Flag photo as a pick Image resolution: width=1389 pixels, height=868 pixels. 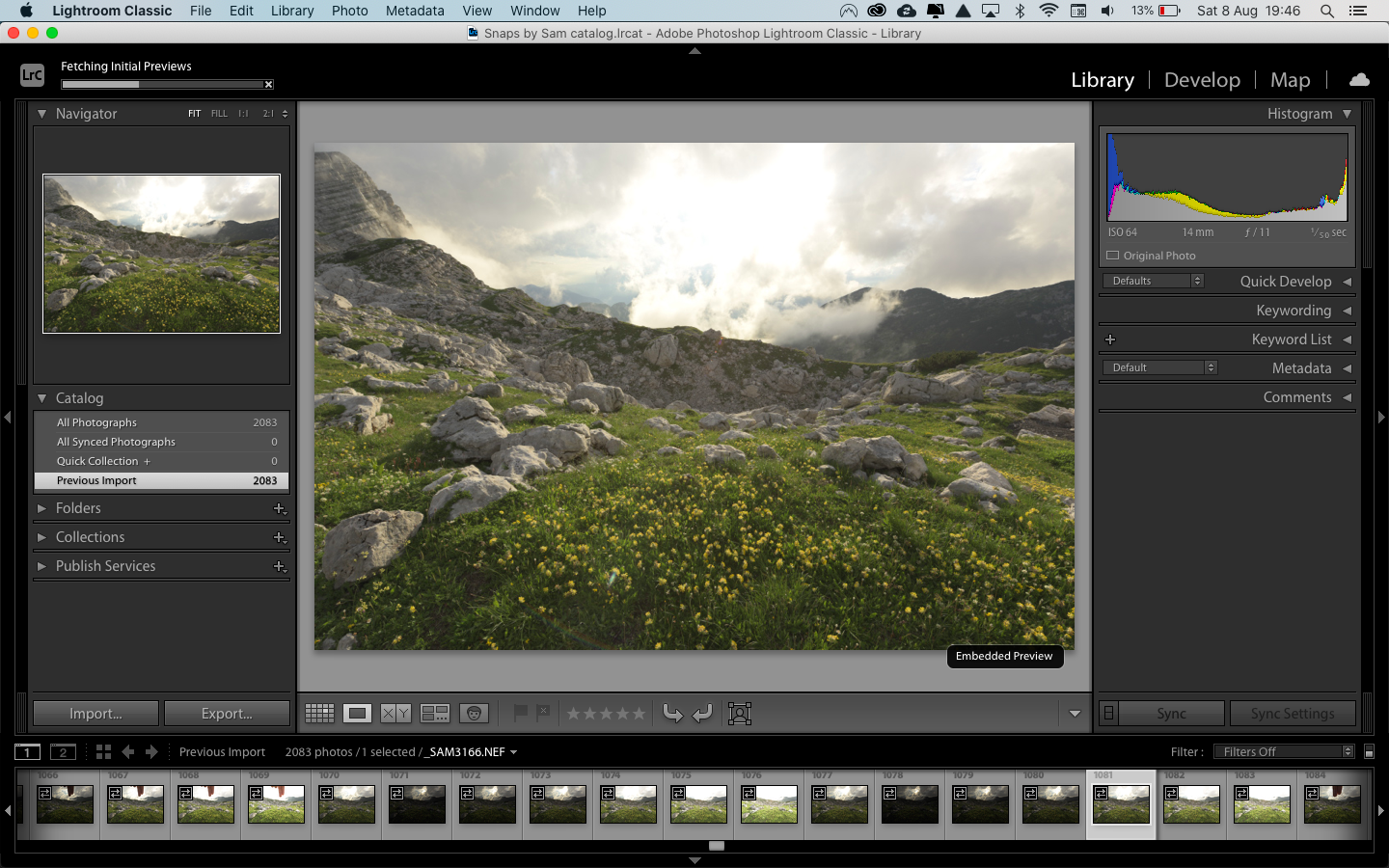[521, 714]
